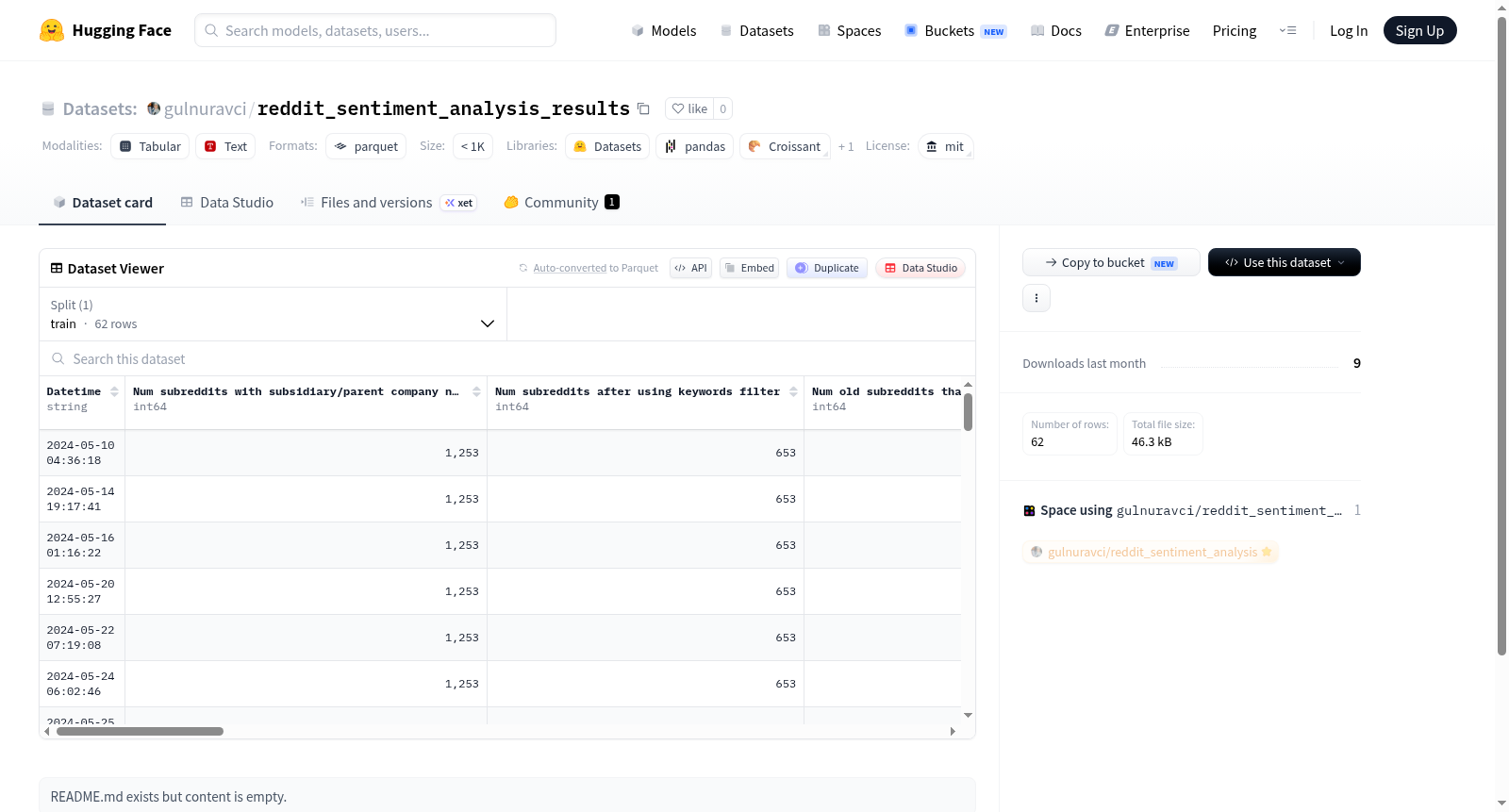Open the gulnuravci profile link
The image size is (1509, 812).
point(205,108)
